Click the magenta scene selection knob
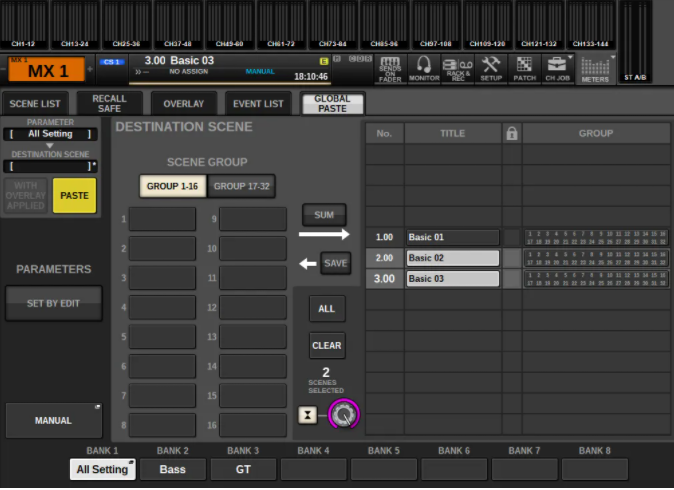The image size is (674, 490). [343, 414]
